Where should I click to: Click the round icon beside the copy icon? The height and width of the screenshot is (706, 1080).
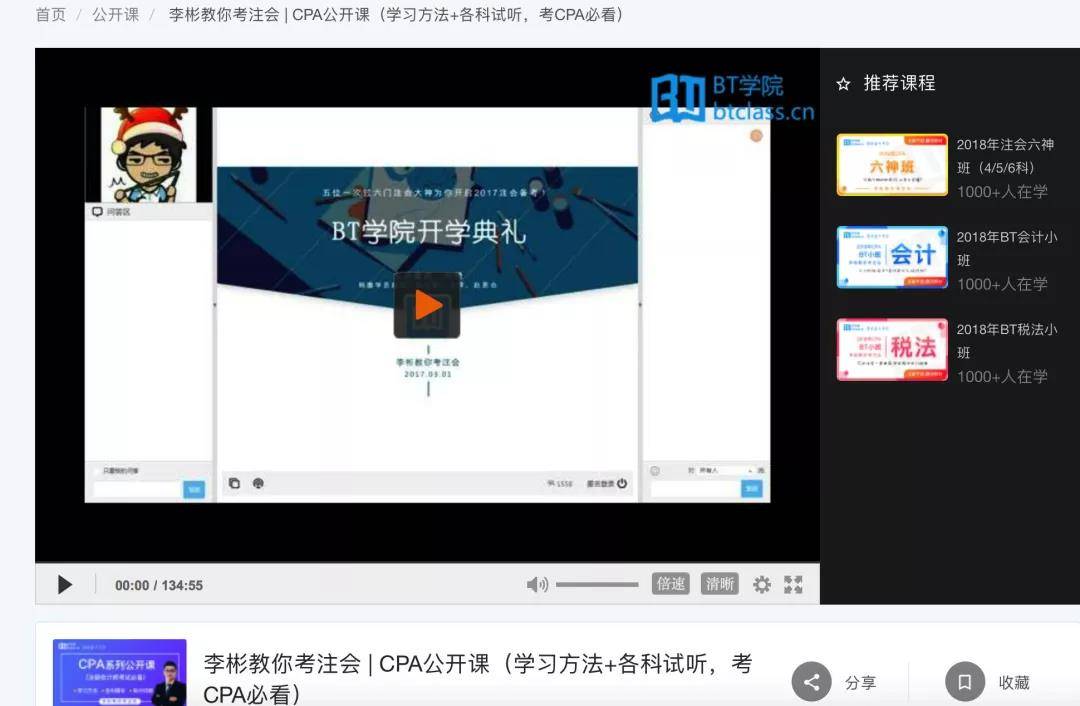(258, 484)
